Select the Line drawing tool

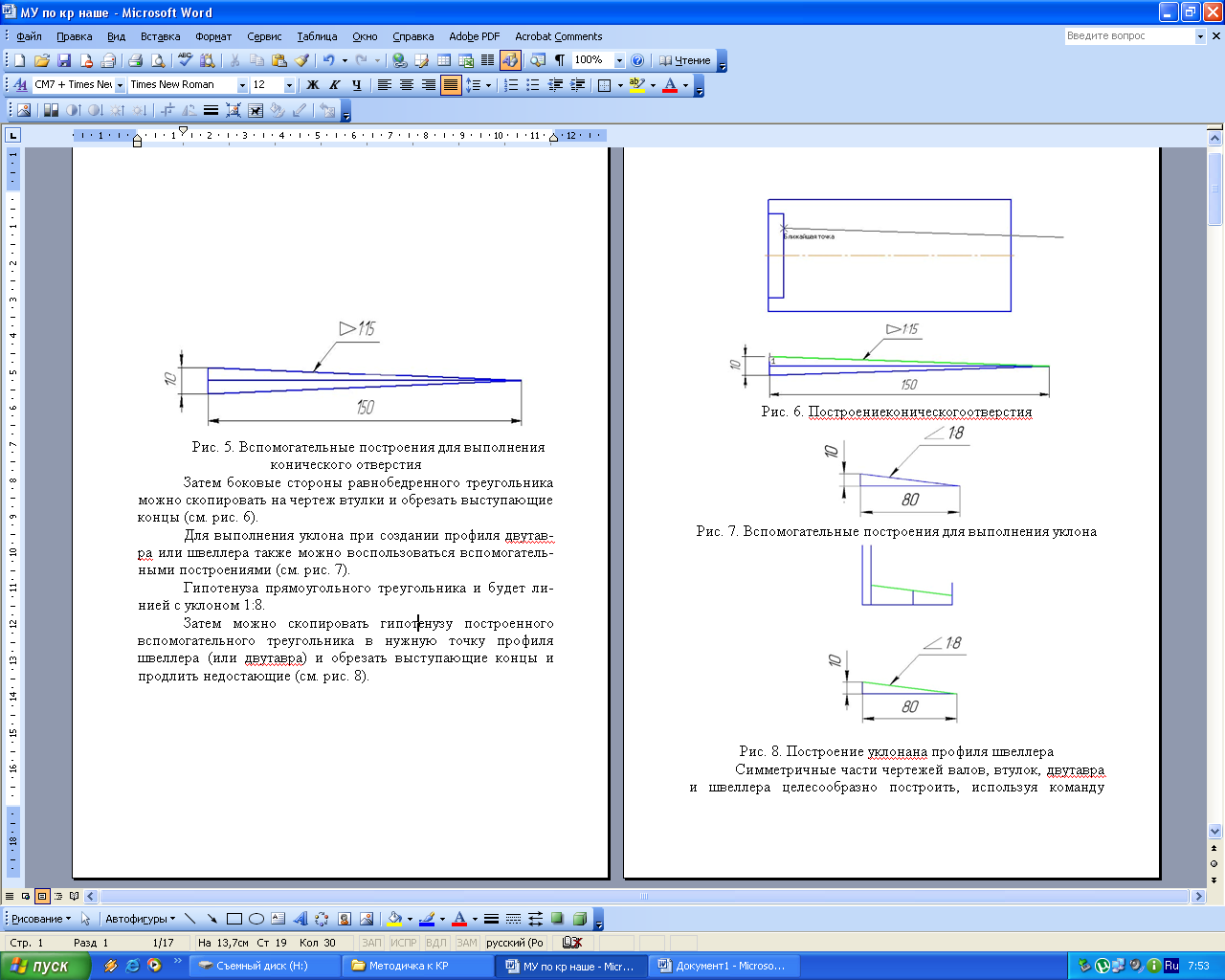coord(189,919)
